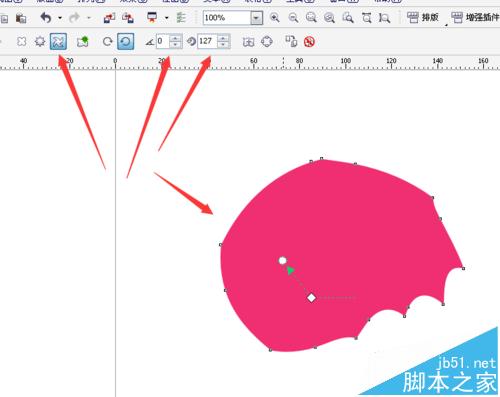The width and height of the screenshot is (500, 397).
Task: Click the Zoom Out magnifier
Action: (x=293, y=17)
